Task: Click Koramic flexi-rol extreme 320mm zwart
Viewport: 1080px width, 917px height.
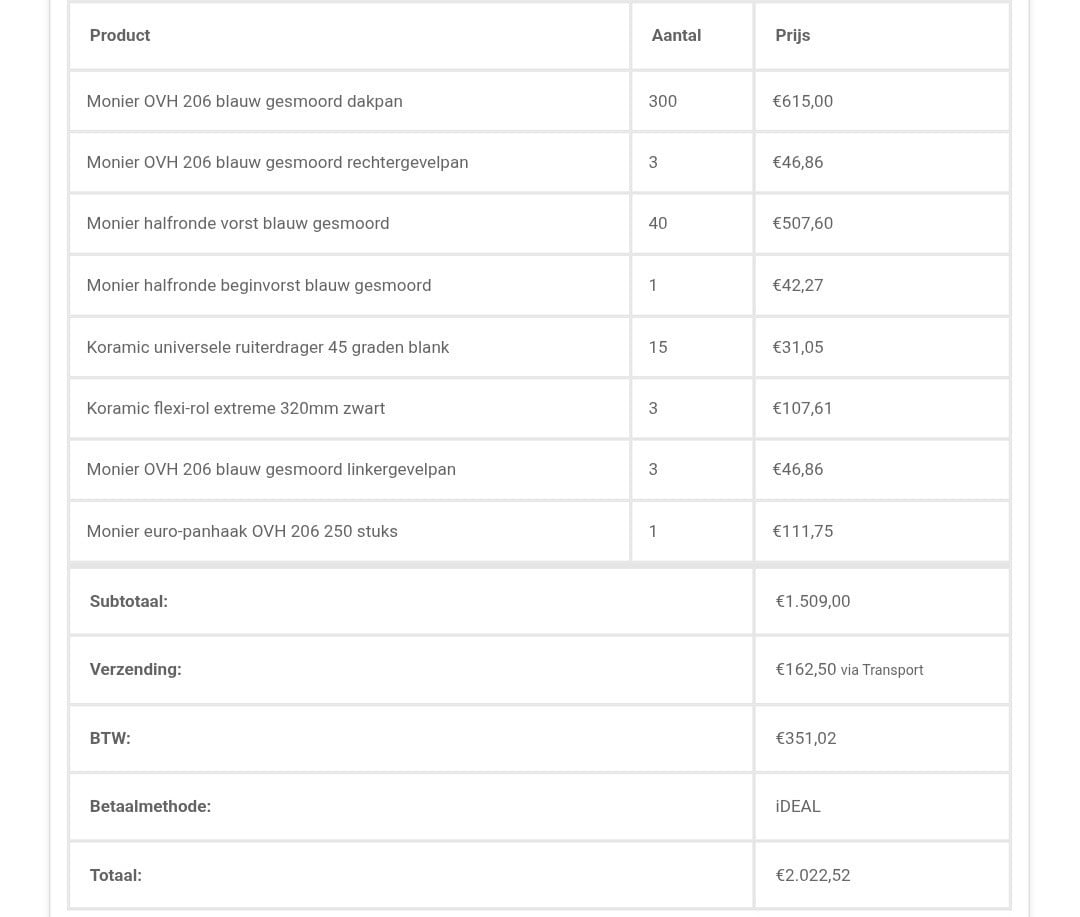Action: point(236,408)
